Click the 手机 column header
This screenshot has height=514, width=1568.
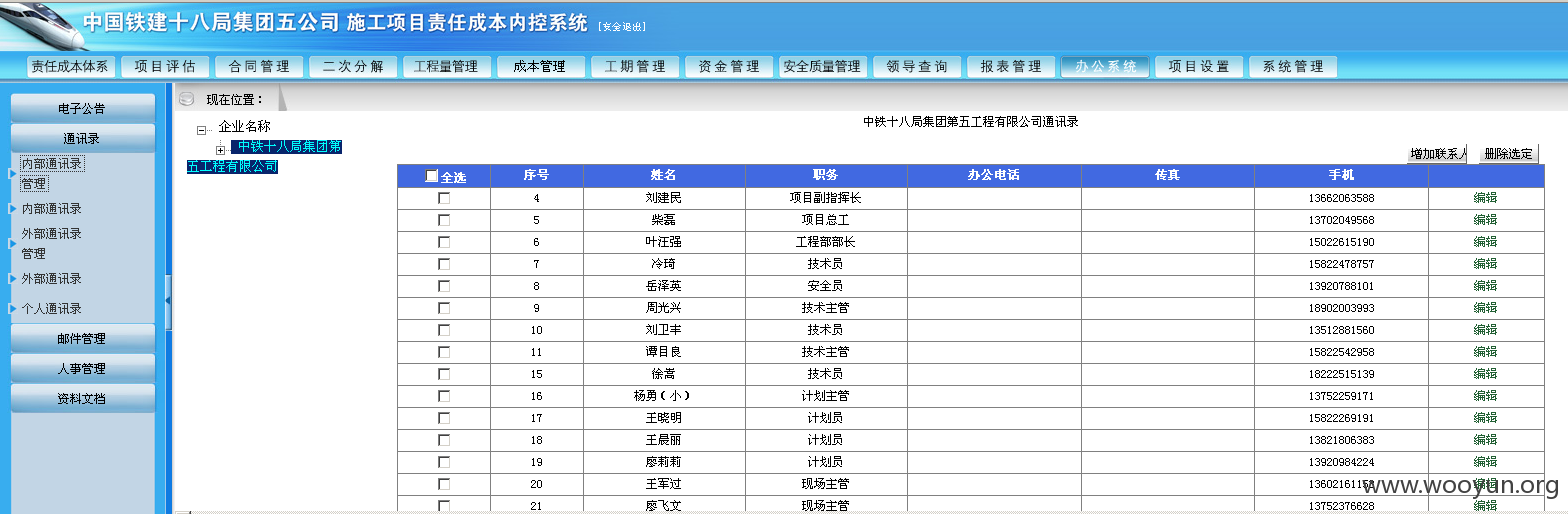coord(1341,175)
